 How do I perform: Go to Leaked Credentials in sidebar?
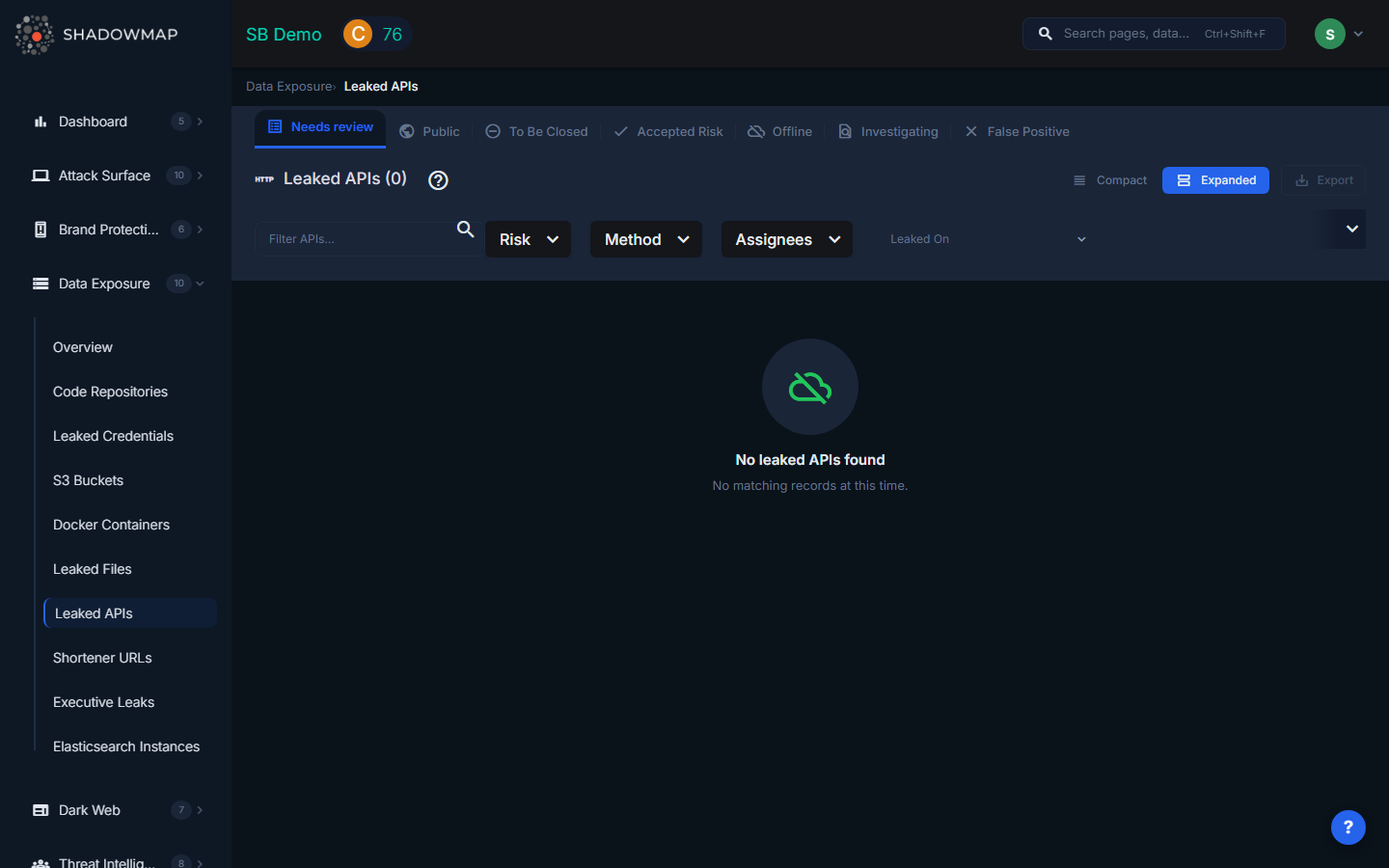(x=113, y=436)
